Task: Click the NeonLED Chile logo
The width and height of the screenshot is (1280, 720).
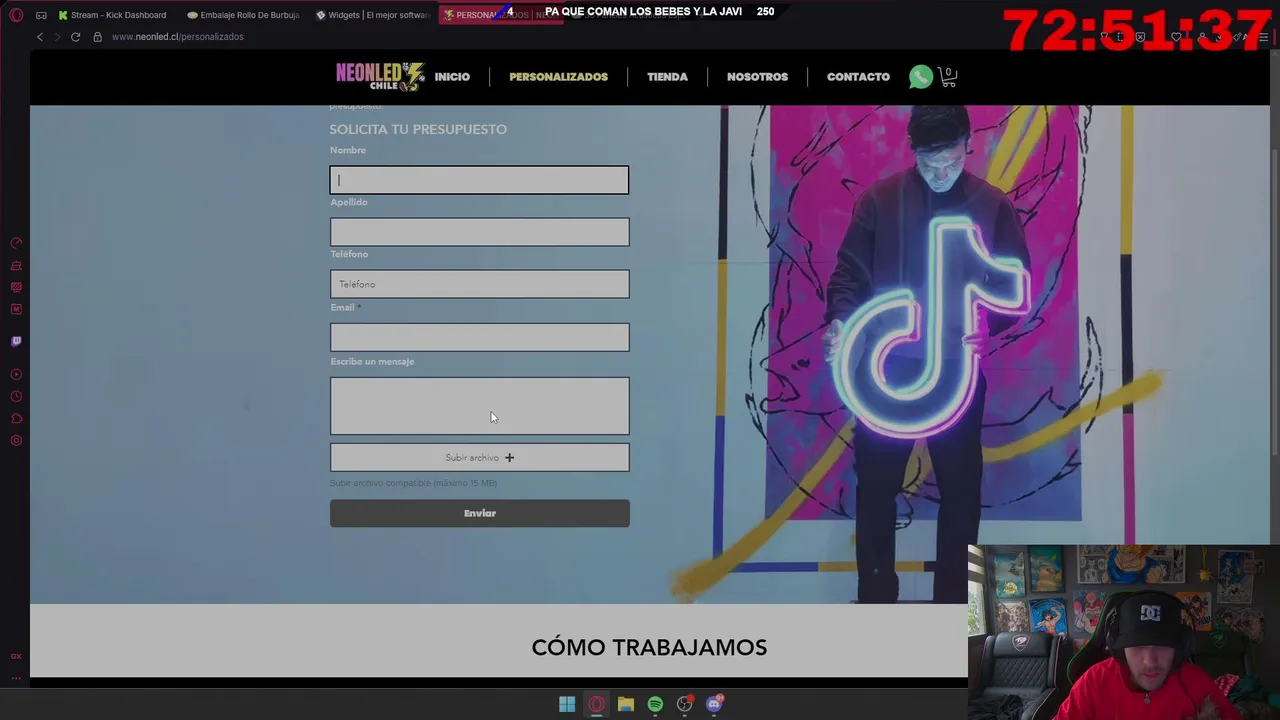Action: coord(380,77)
